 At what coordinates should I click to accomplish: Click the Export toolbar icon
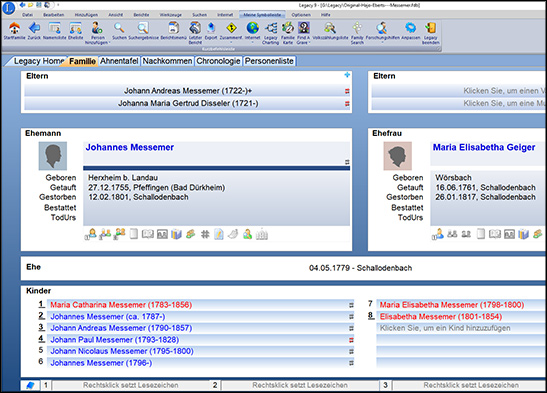point(211,28)
